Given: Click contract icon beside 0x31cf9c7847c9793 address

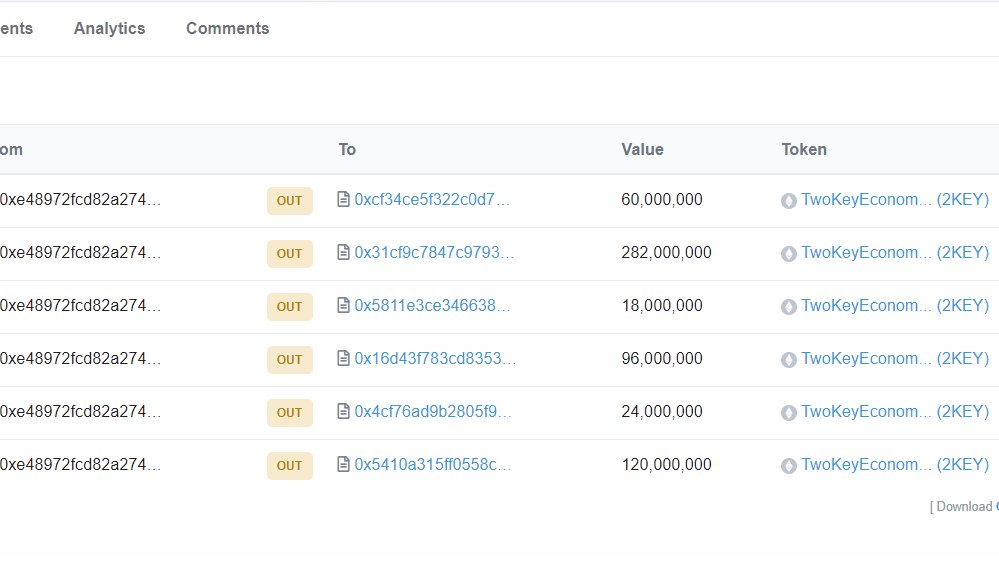Looking at the screenshot, I should point(343,252).
